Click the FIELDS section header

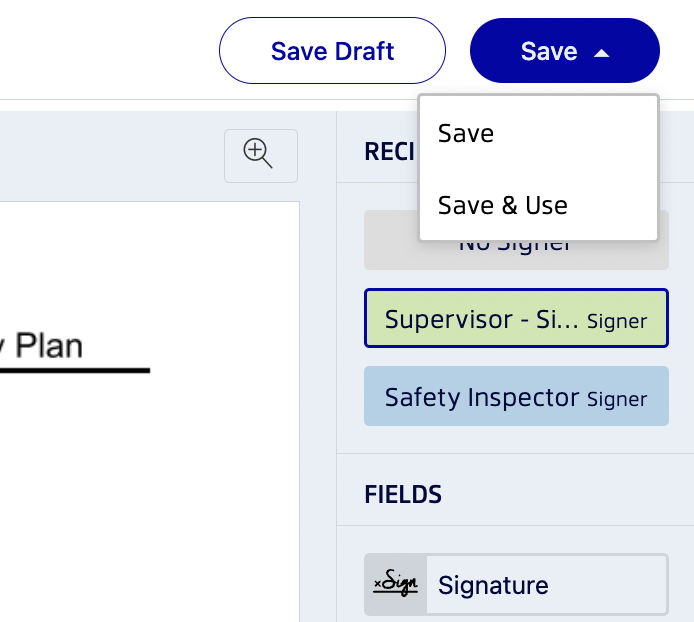click(x=403, y=495)
